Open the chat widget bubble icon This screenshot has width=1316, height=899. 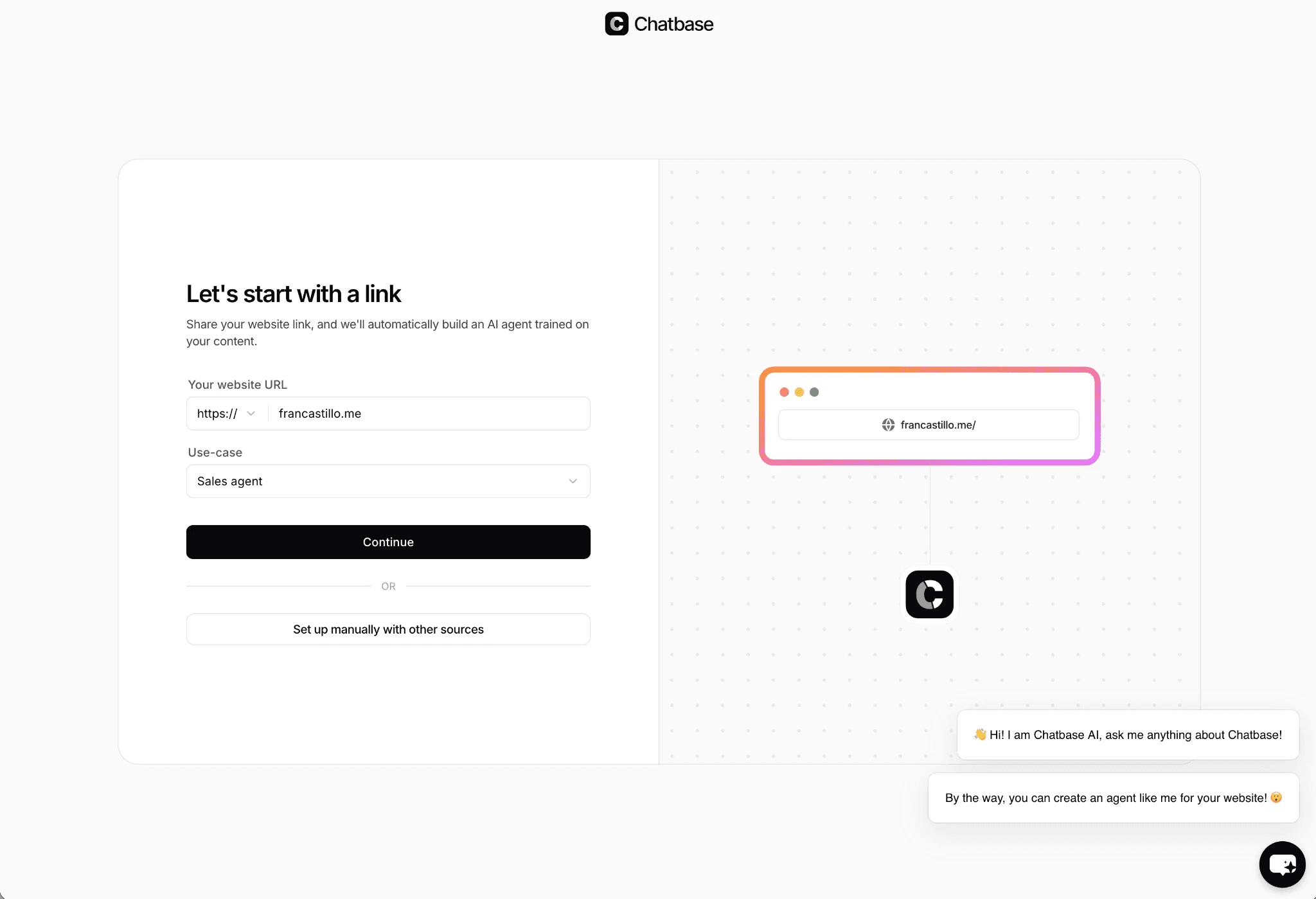(x=1282, y=864)
